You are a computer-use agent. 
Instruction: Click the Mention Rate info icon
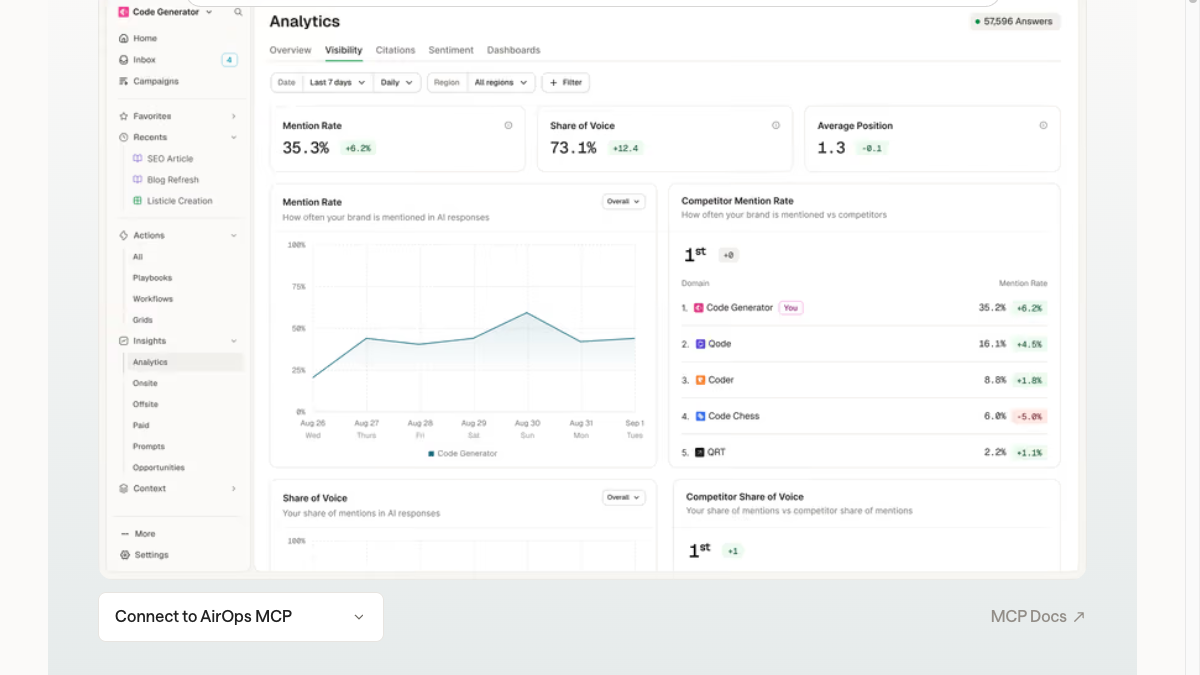tap(508, 126)
